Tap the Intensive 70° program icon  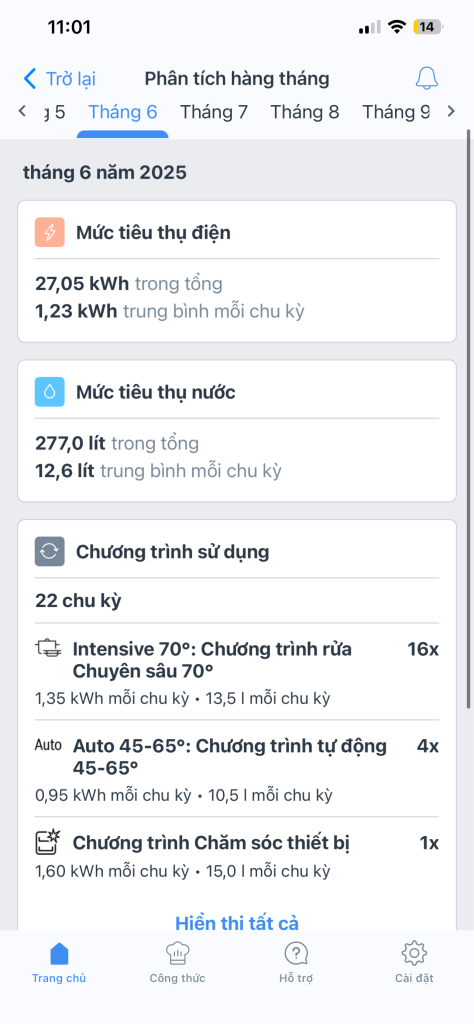tap(49, 648)
